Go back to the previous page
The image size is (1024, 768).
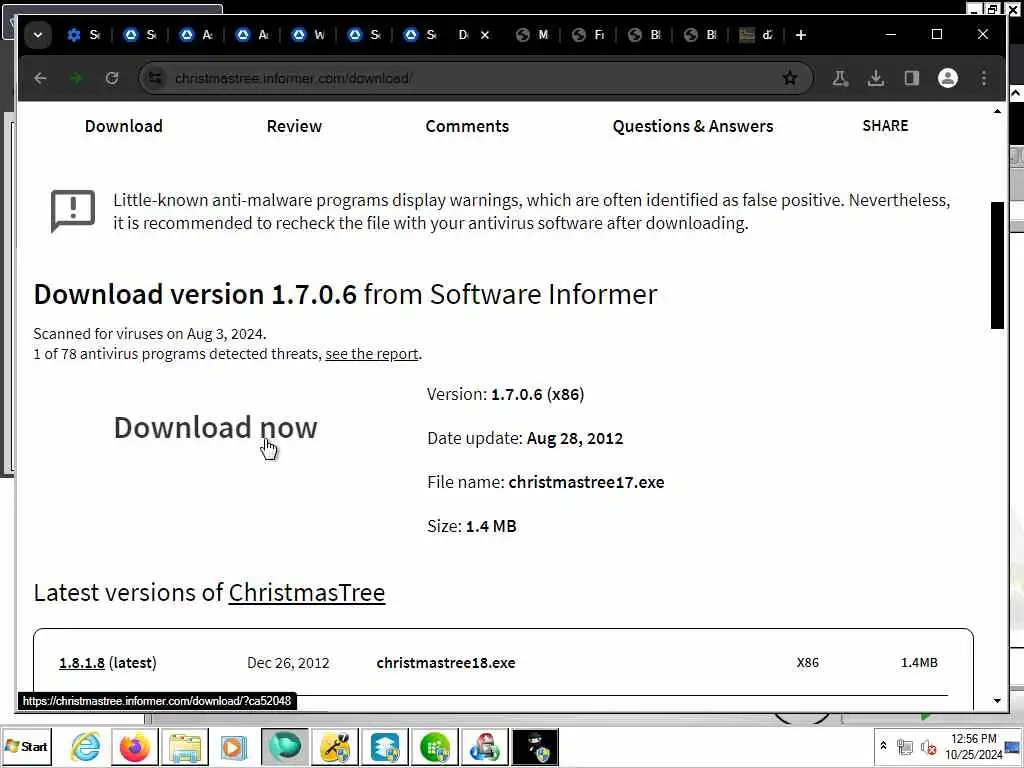coord(40,78)
